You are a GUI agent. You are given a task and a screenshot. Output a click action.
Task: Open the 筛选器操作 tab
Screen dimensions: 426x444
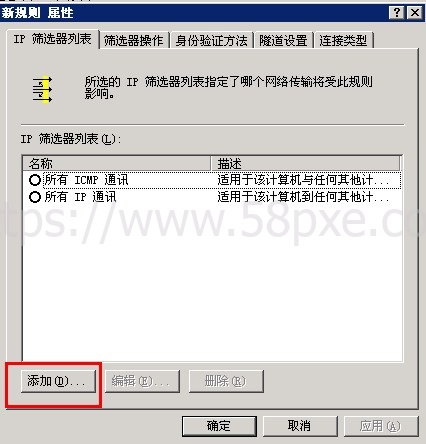134,41
